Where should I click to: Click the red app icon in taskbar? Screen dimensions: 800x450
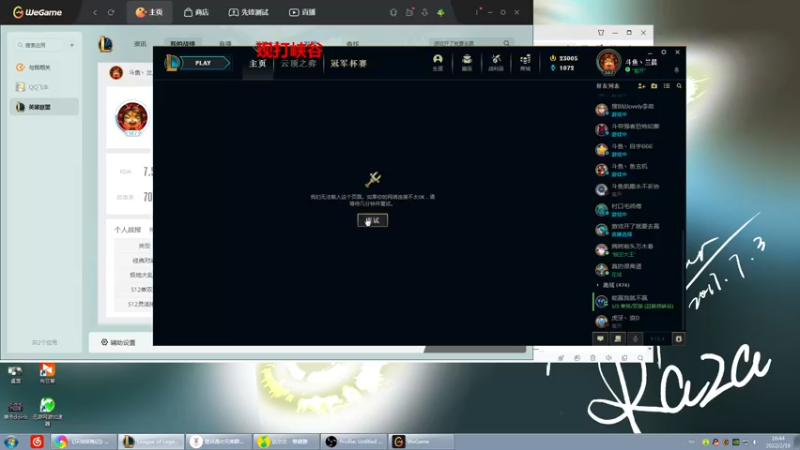tap(37, 441)
